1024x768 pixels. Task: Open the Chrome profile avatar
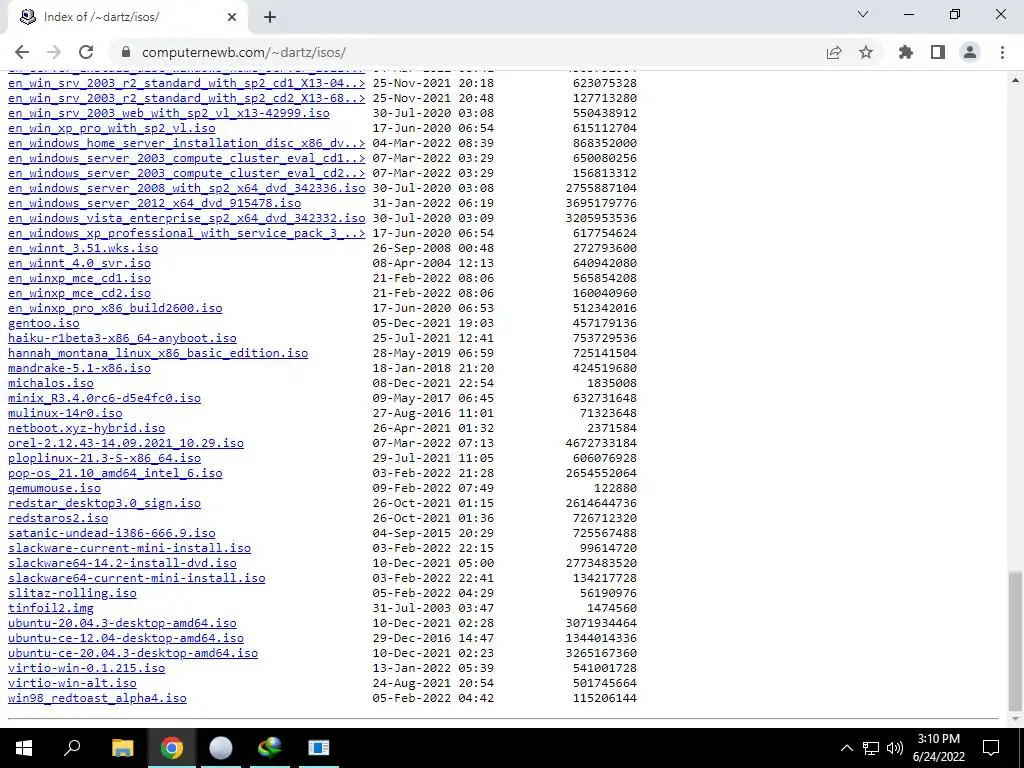coord(970,52)
